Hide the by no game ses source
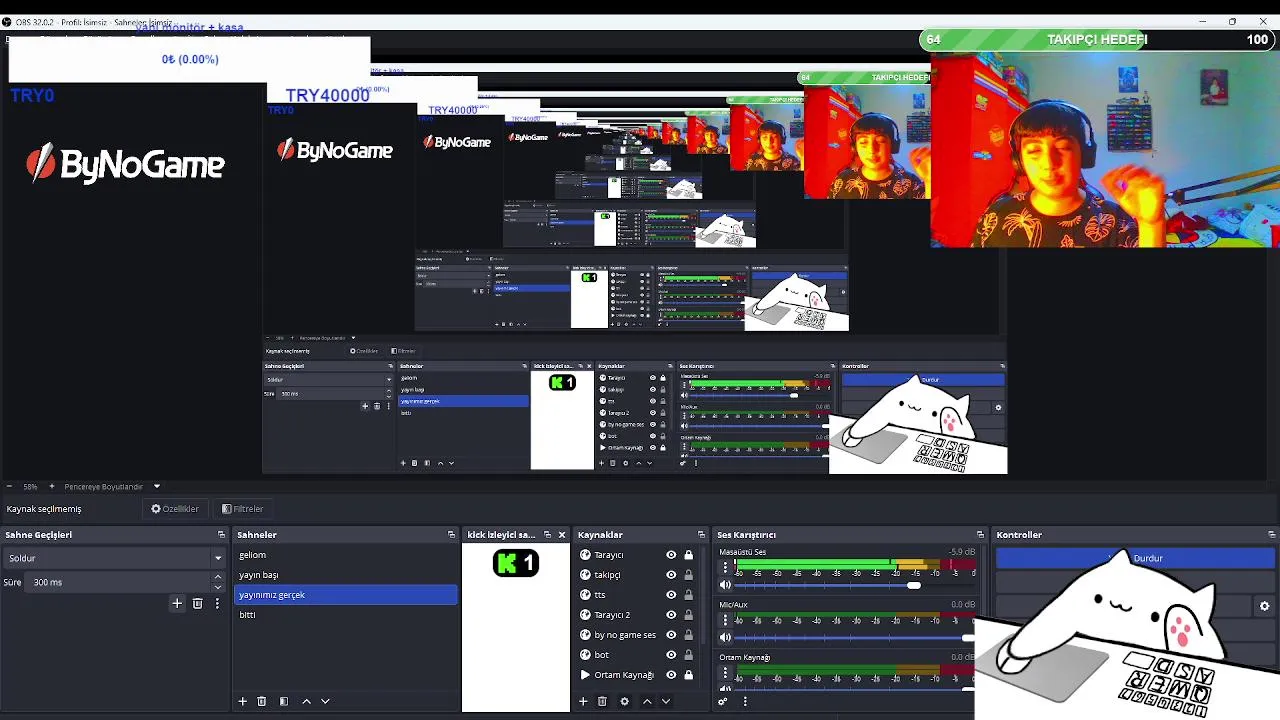This screenshot has height=720, width=1280. [x=671, y=635]
